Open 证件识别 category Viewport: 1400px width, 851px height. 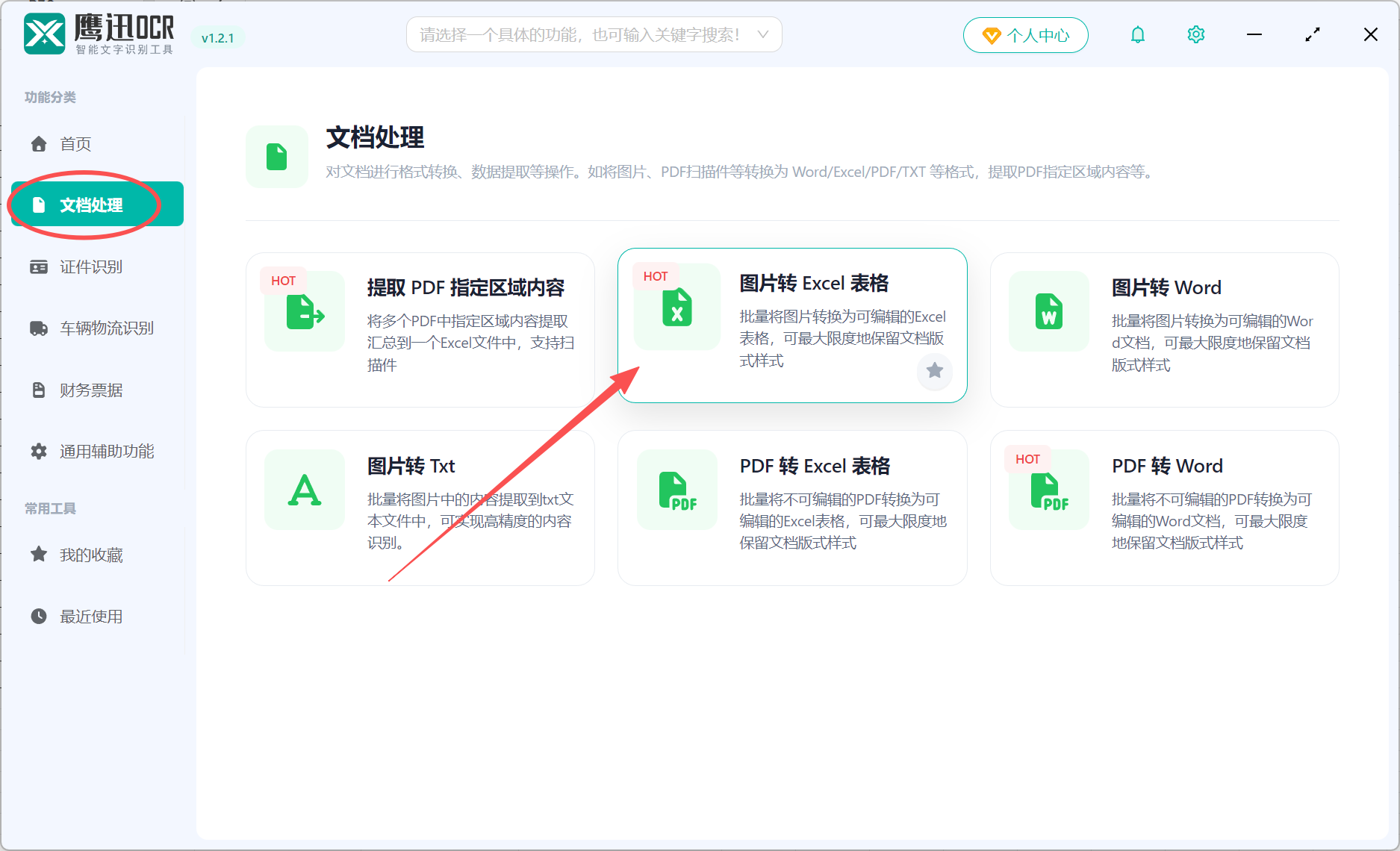tap(97, 267)
